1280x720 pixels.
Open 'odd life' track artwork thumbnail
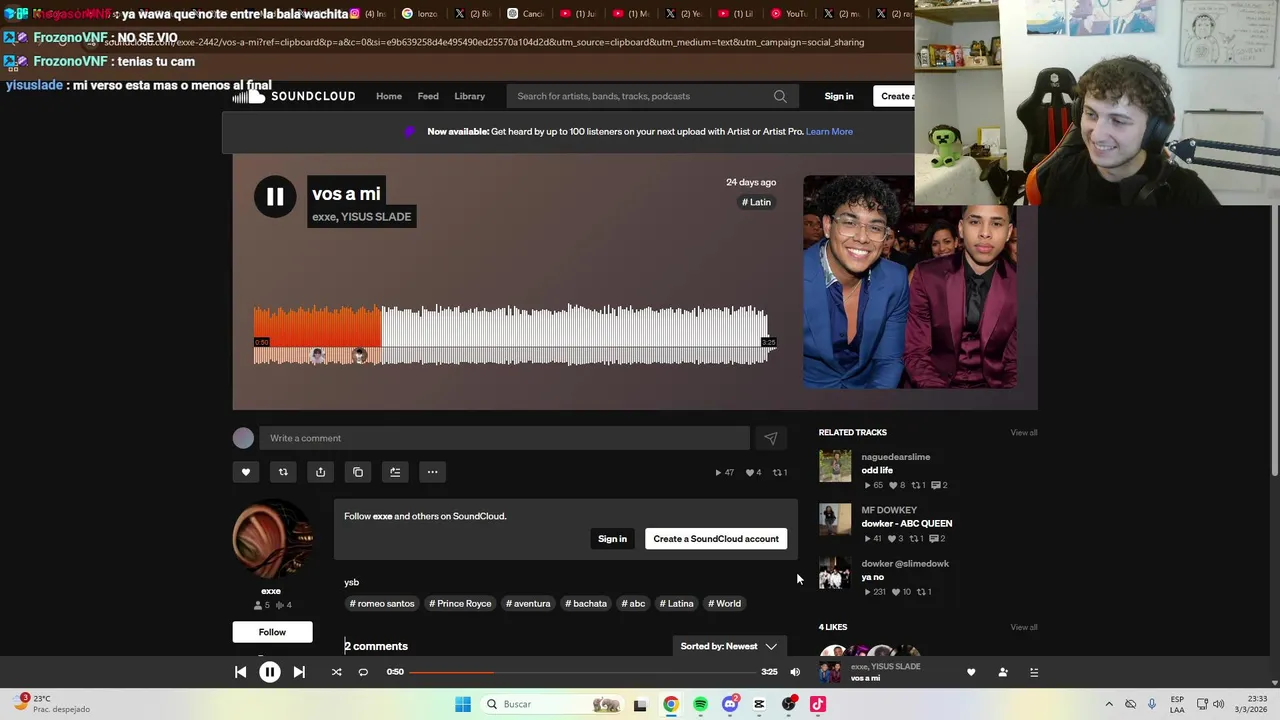click(x=835, y=466)
